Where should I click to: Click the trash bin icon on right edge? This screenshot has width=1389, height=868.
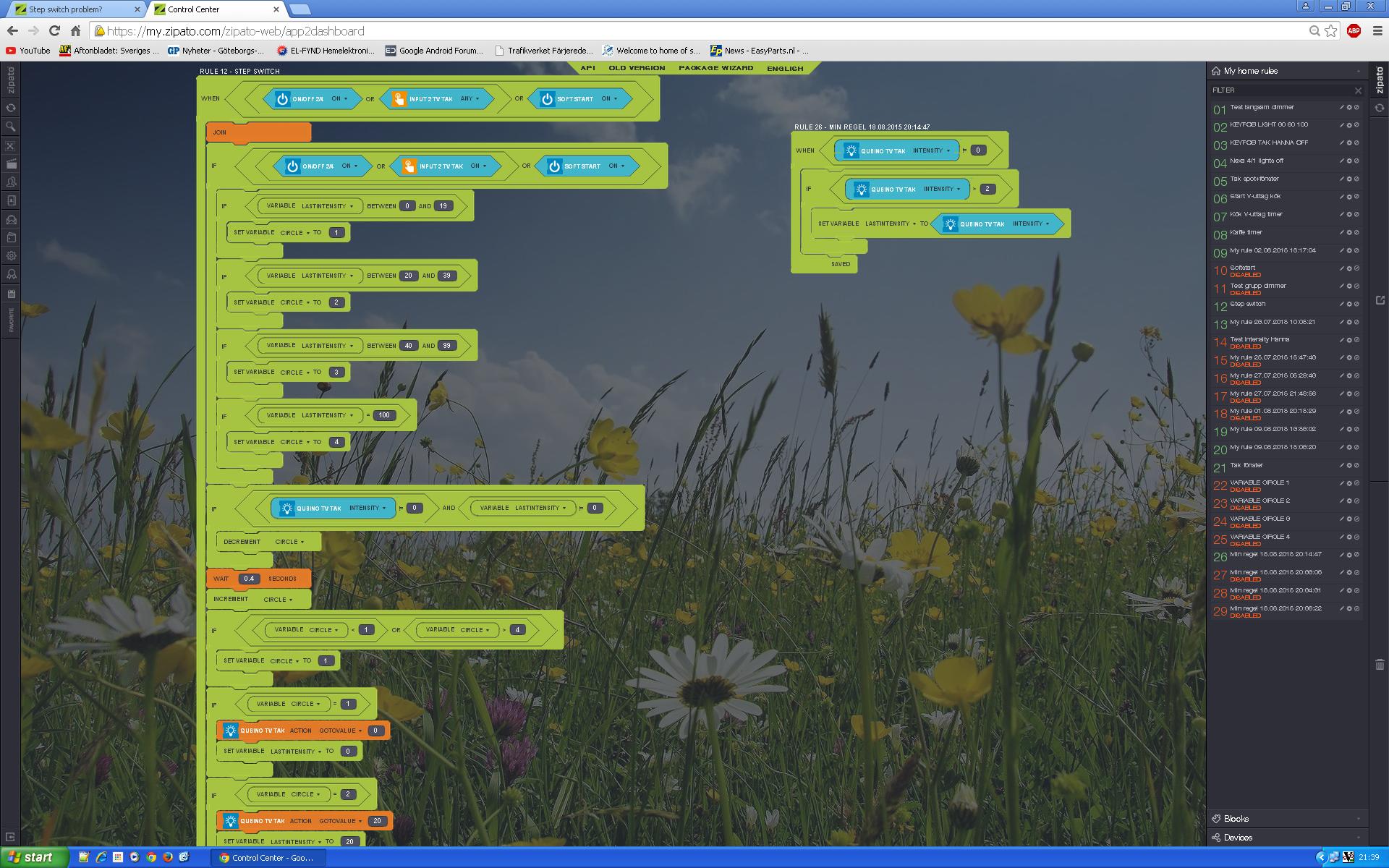pyautogui.click(x=1380, y=664)
